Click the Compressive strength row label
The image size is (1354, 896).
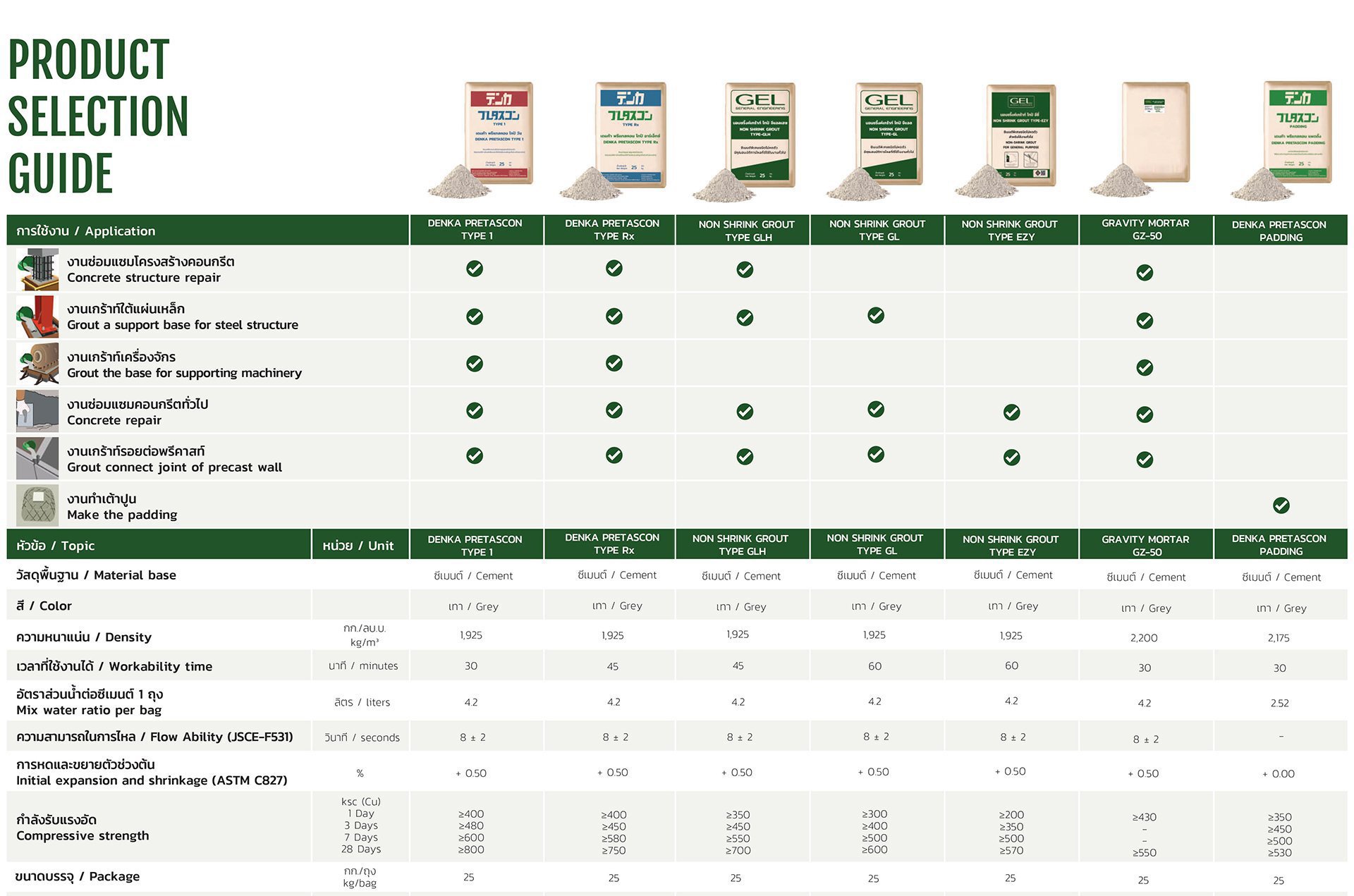coord(83,828)
